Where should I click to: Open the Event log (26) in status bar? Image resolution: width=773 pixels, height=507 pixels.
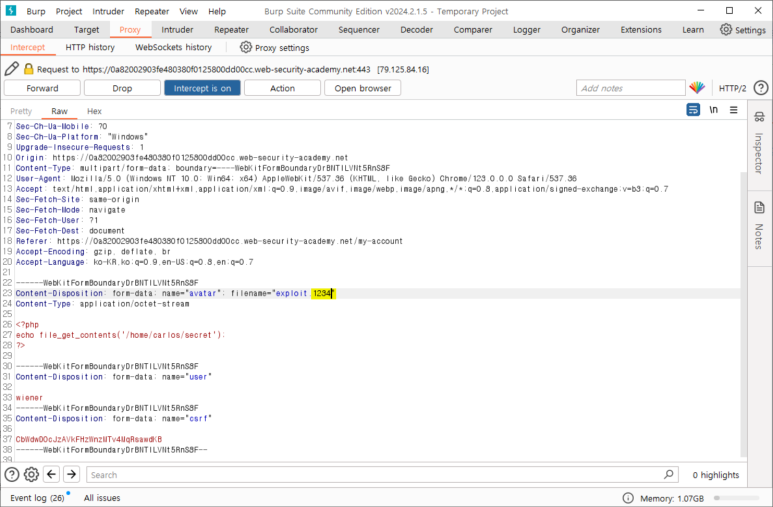(37, 498)
